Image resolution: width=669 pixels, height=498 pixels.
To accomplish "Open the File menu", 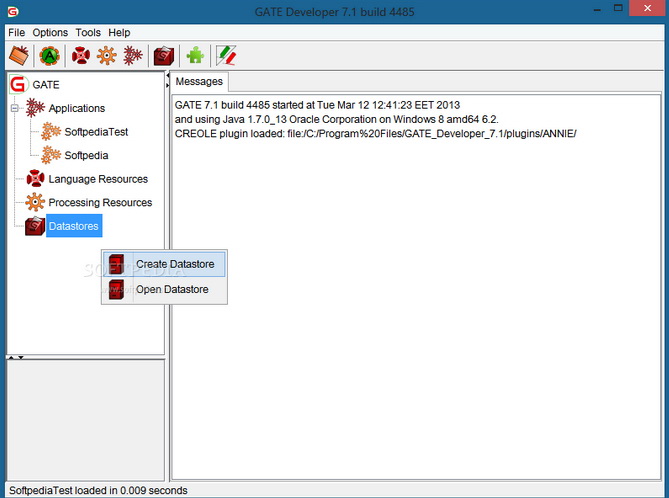I will [17, 32].
